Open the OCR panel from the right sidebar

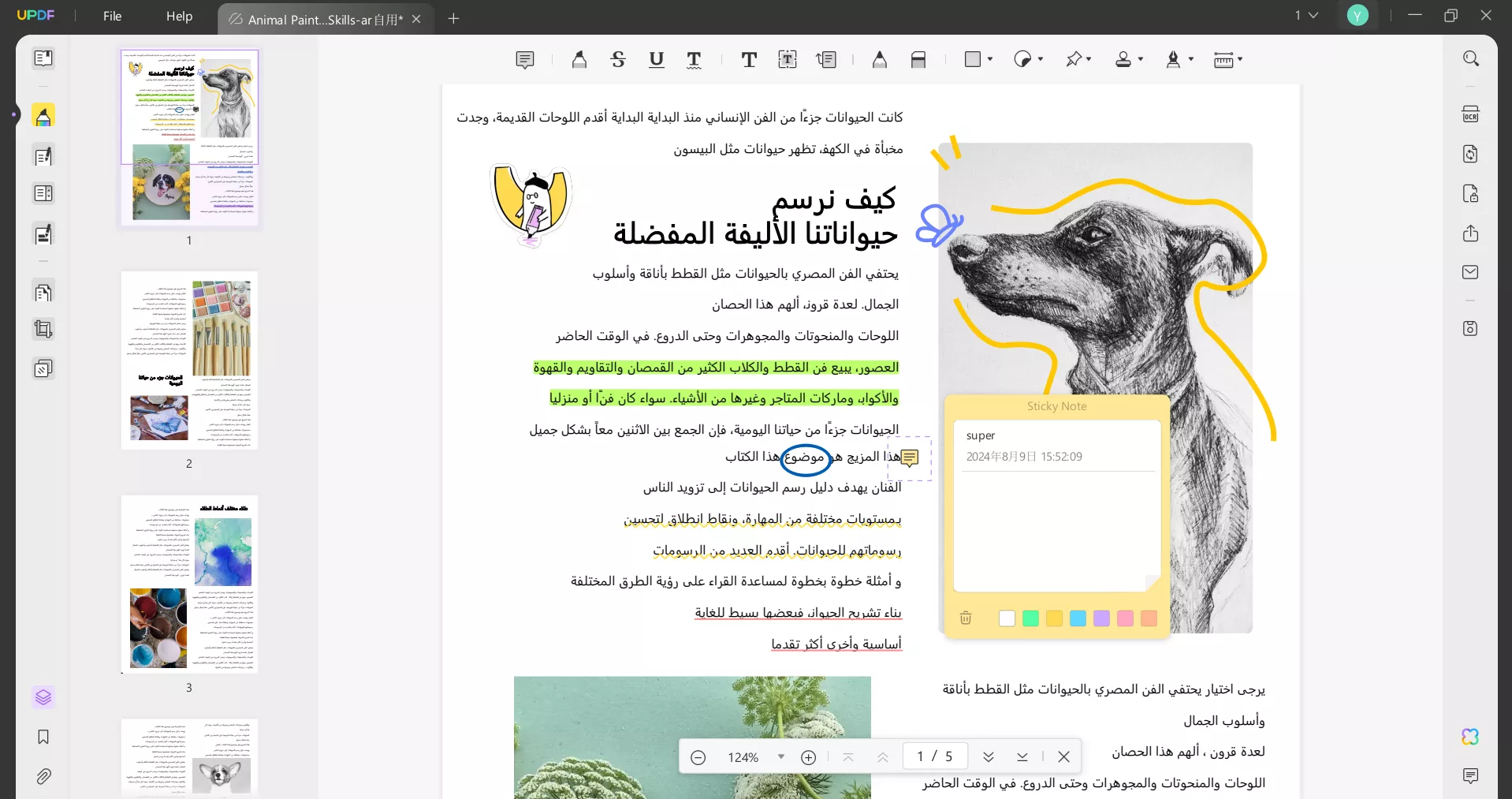point(1470,114)
